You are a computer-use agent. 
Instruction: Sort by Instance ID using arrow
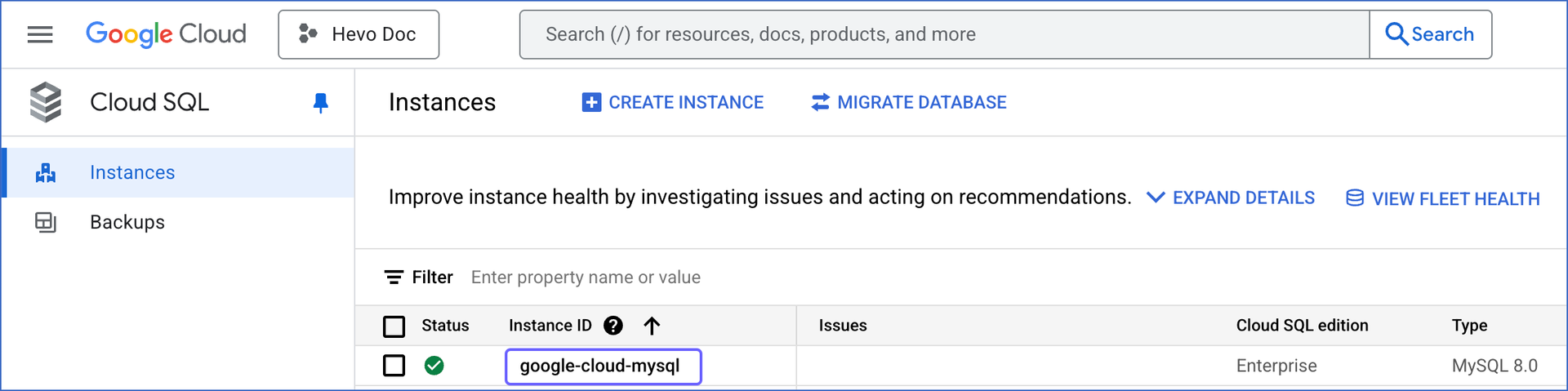pyautogui.click(x=652, y=326)
